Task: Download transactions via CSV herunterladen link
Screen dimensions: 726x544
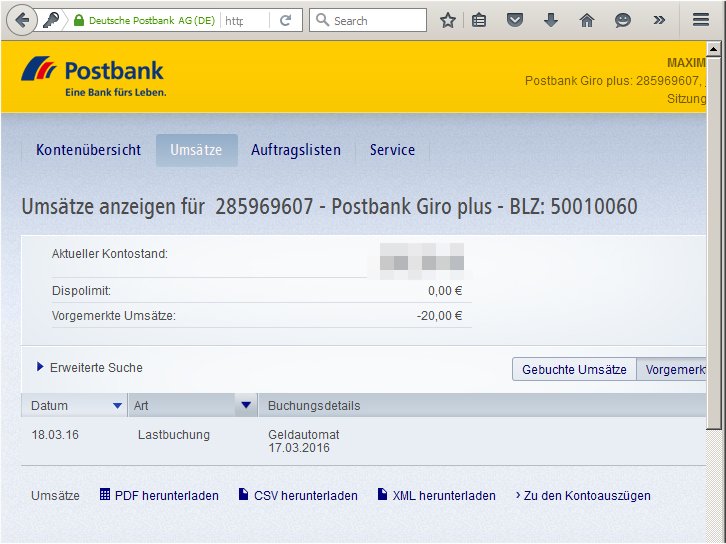Action: pos(306,495)
